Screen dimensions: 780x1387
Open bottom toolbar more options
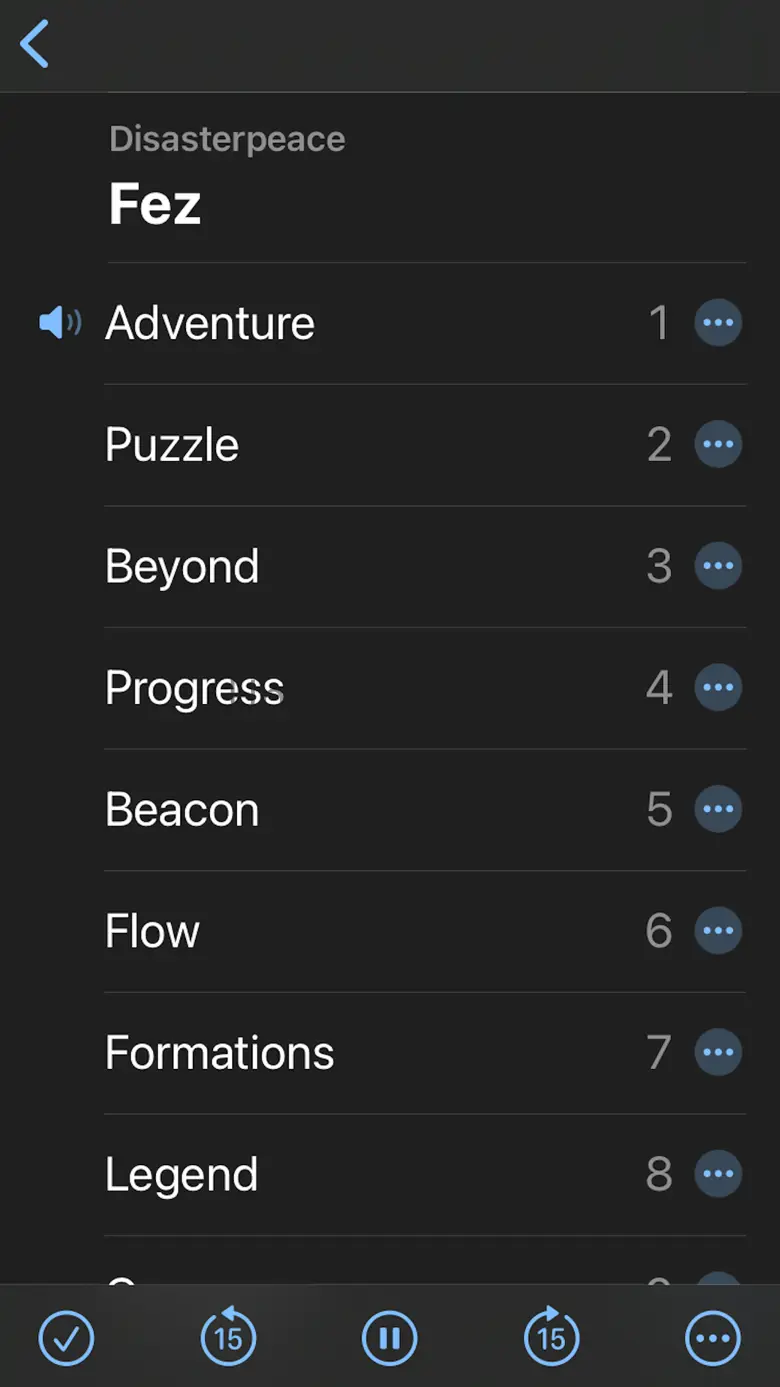point(713,1338)
